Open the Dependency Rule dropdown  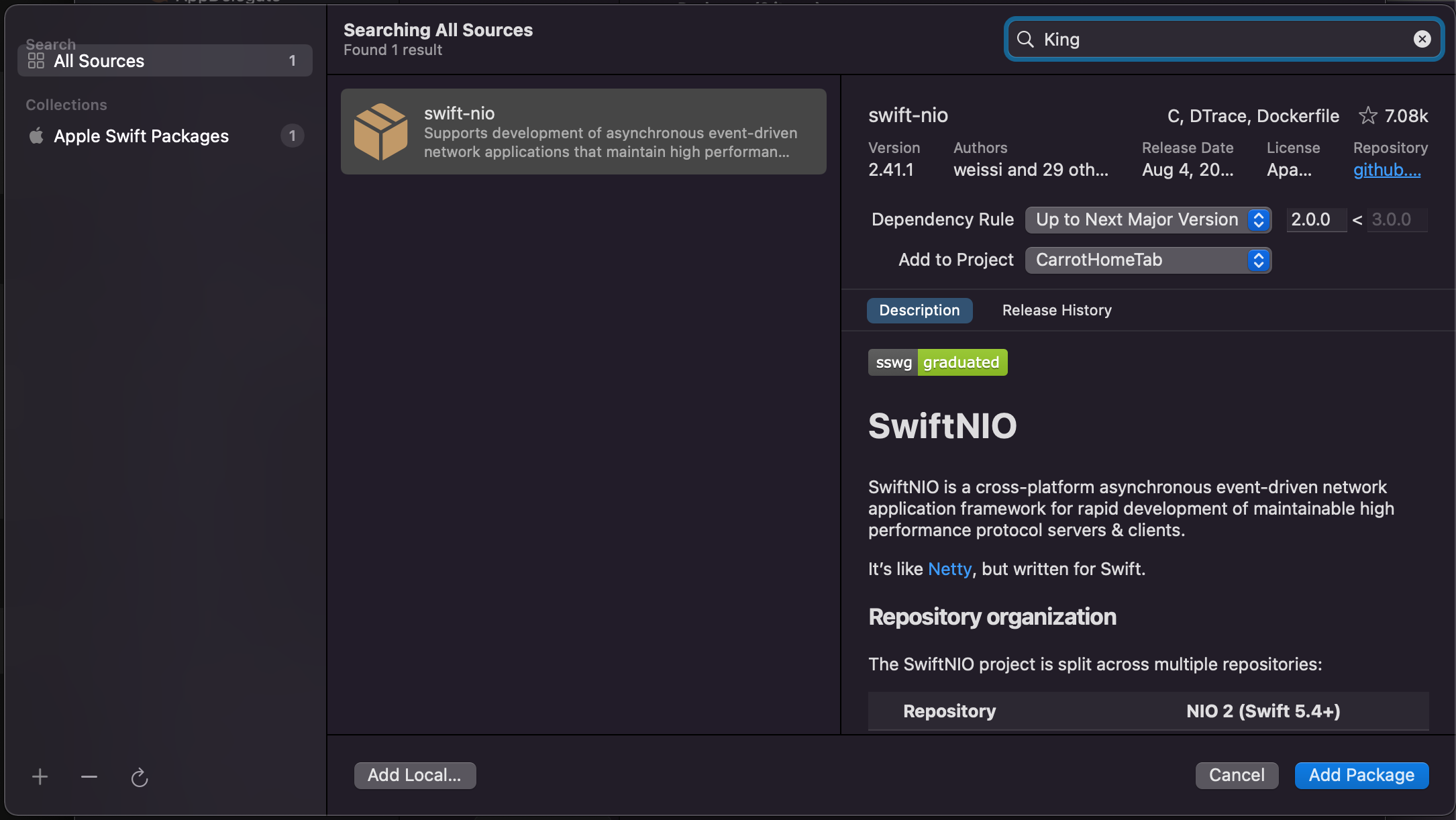click(1148, 219)
